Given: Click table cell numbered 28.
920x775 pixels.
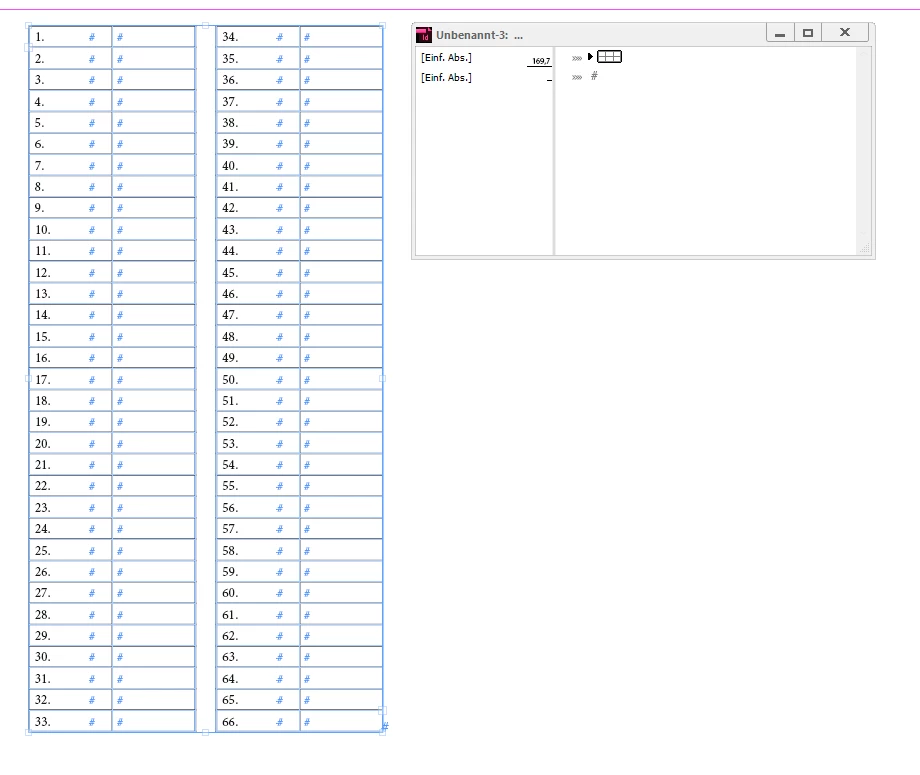Looking at the screenshot, I should (x=70, y=614).
